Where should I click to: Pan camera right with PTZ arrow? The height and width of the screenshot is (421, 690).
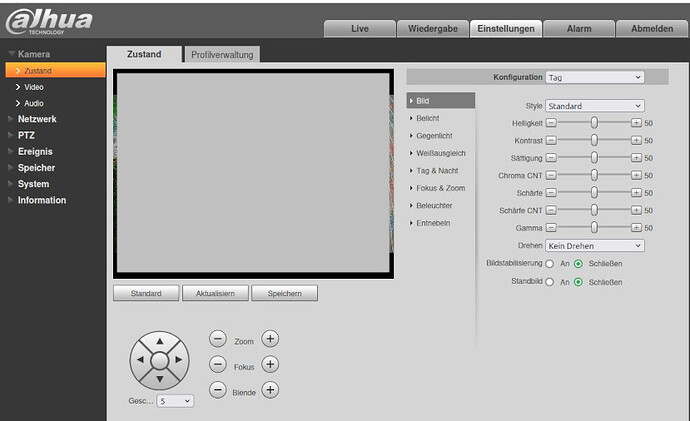point(177,359)
